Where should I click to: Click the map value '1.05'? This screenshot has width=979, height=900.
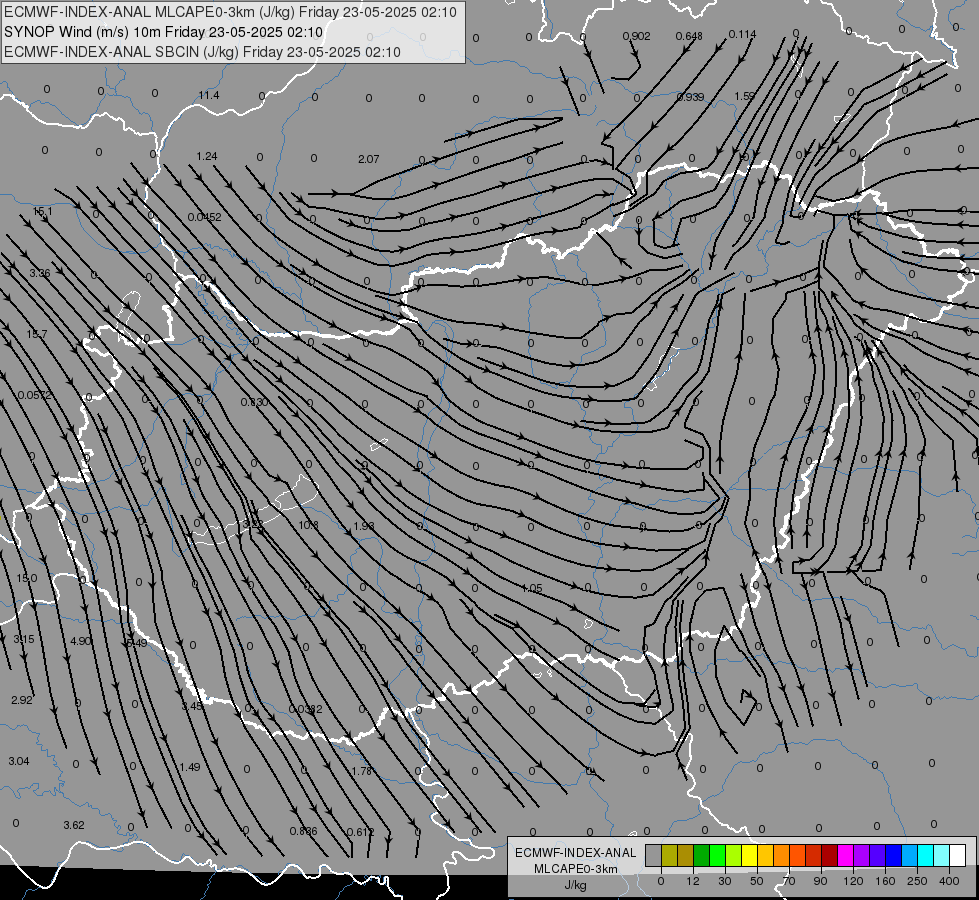531,588
